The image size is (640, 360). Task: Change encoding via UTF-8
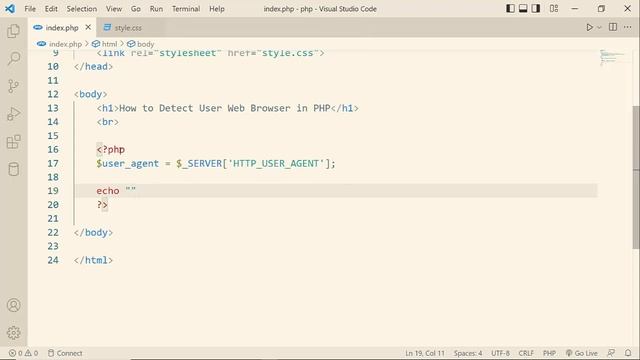[500, 353]
